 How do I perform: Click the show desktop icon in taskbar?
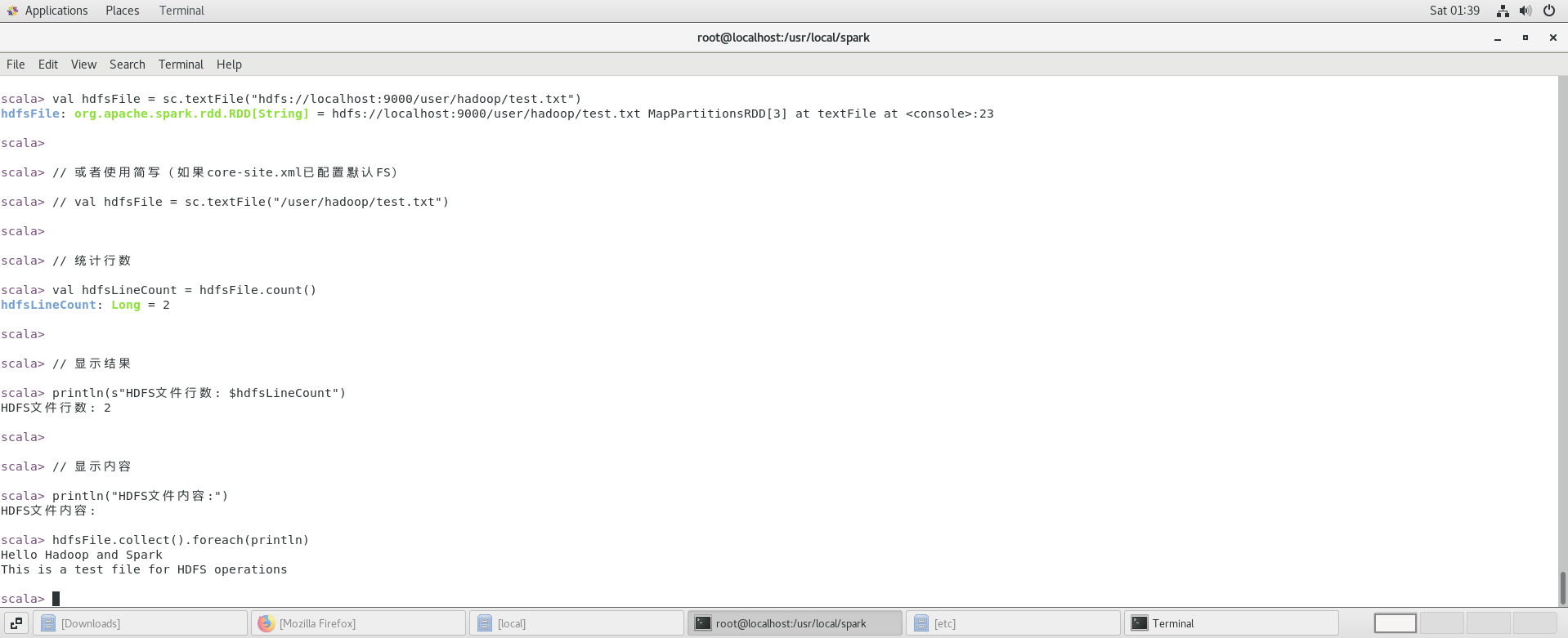click(16, 623)
